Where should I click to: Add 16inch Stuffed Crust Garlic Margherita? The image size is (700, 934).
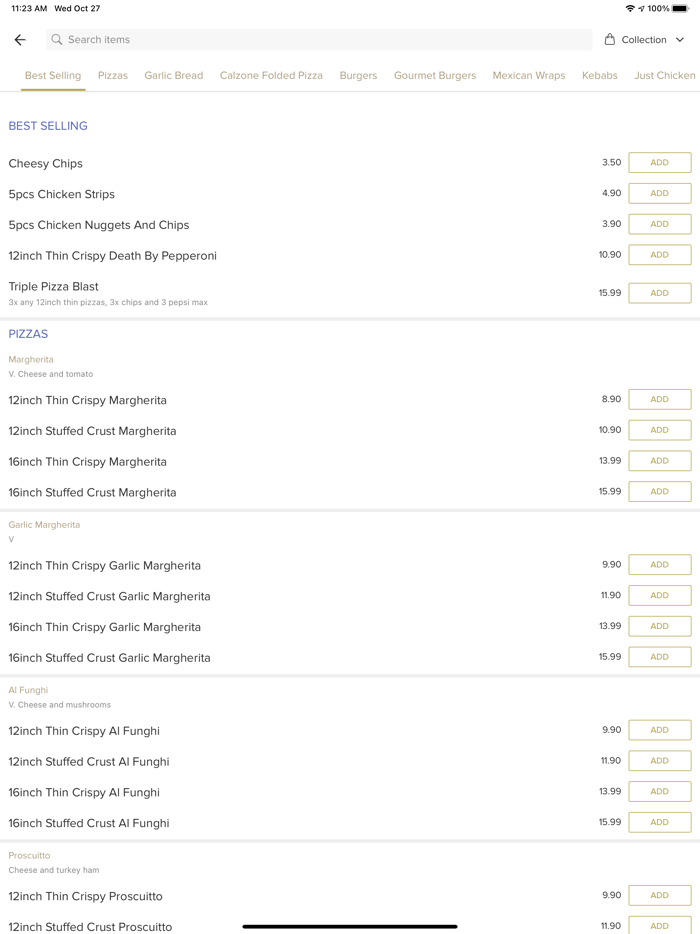[x=659, y=657]
